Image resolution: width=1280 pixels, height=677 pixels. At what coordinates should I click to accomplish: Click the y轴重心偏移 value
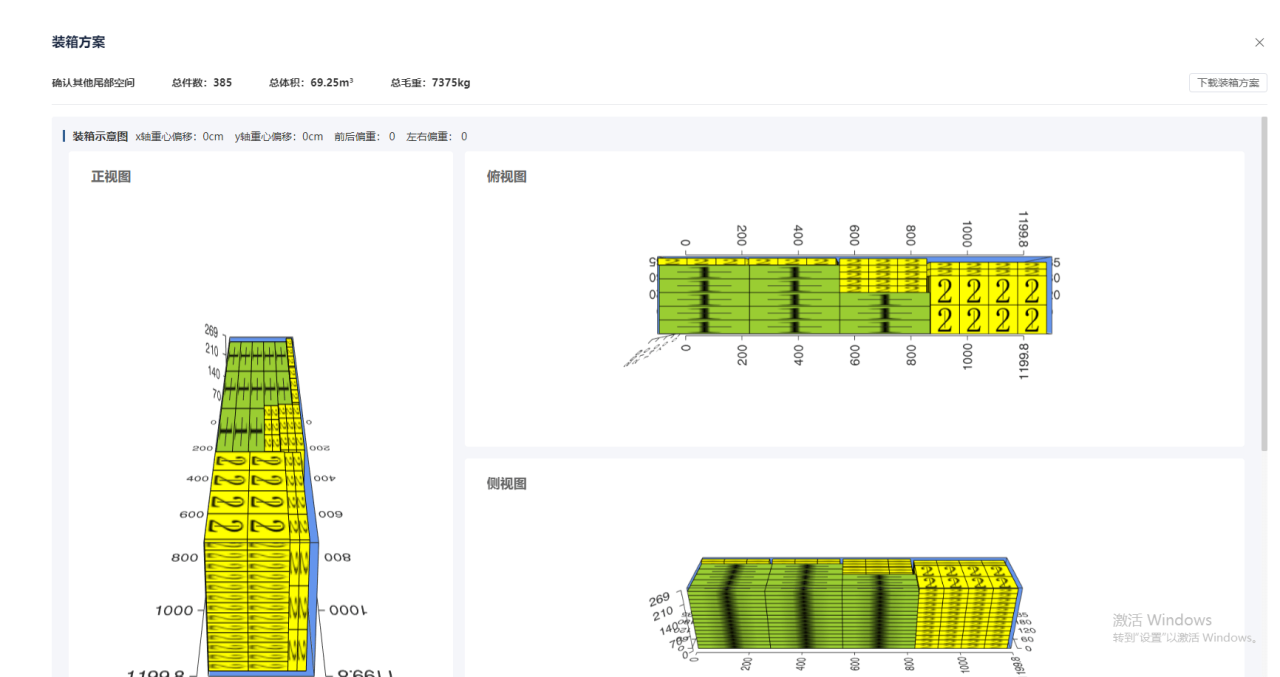point(279,137)
